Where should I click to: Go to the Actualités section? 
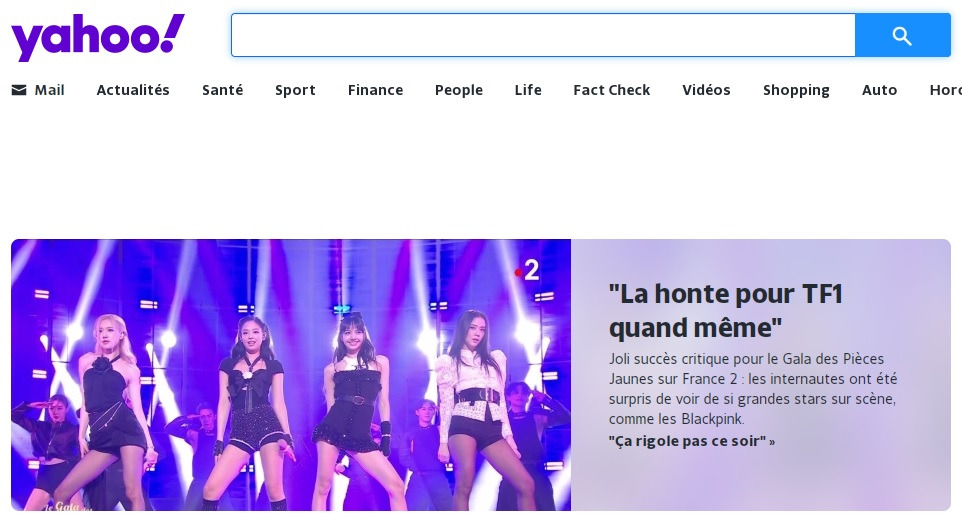coord(133,90)
